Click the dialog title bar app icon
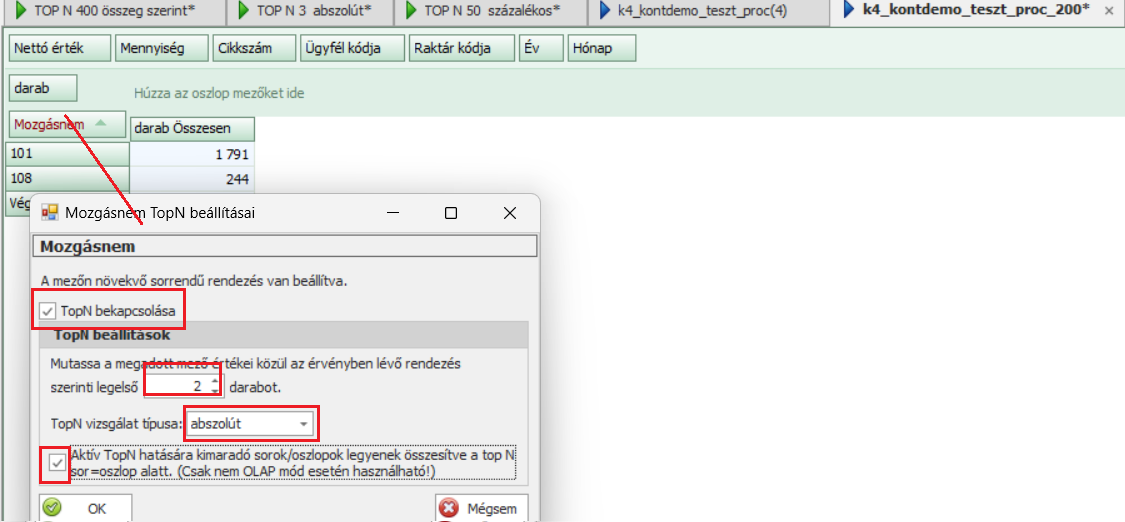Viewport: 1125px width, 522px height. [49, 212]
